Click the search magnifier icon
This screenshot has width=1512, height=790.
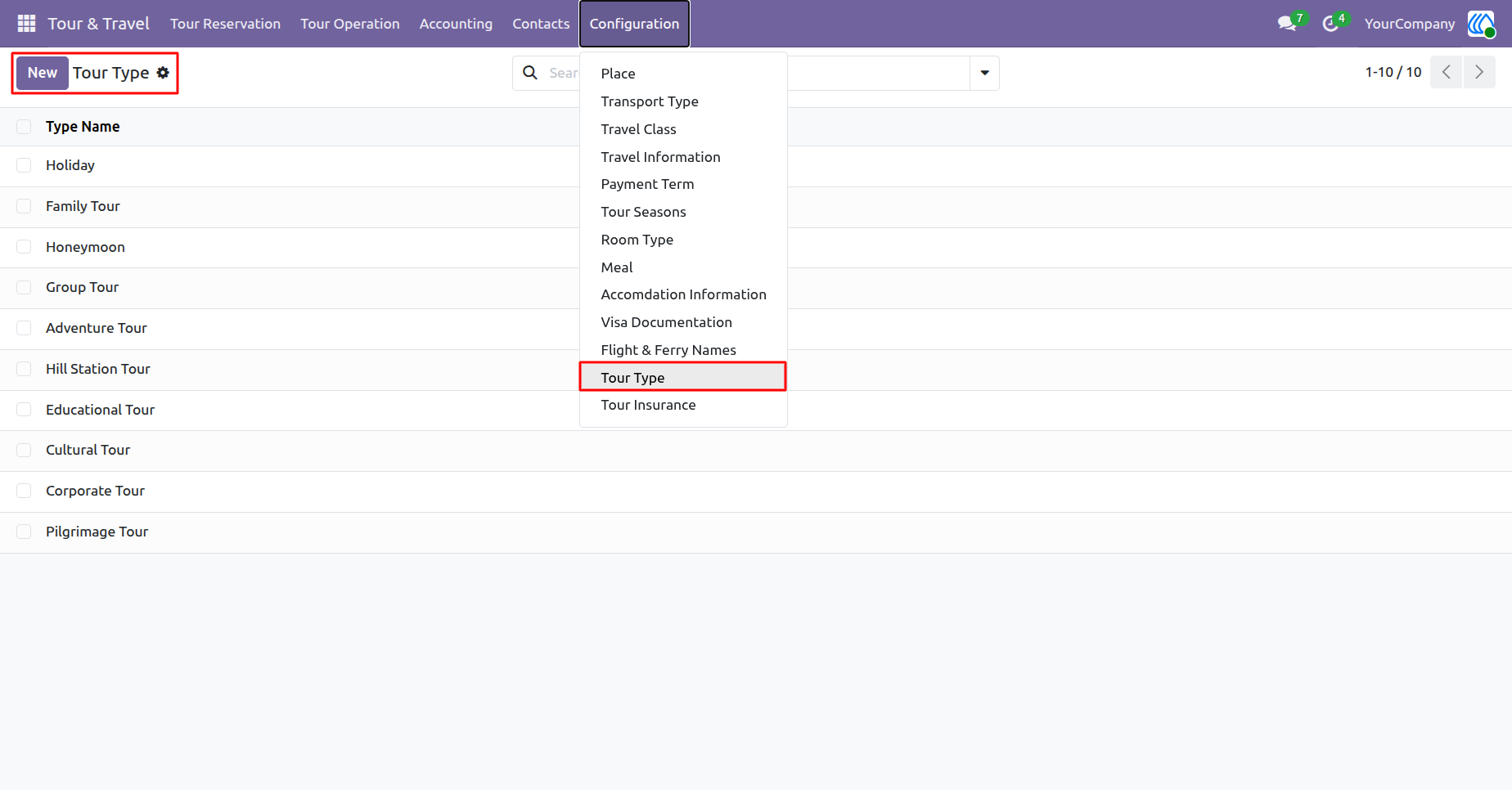tap(530, 73)
